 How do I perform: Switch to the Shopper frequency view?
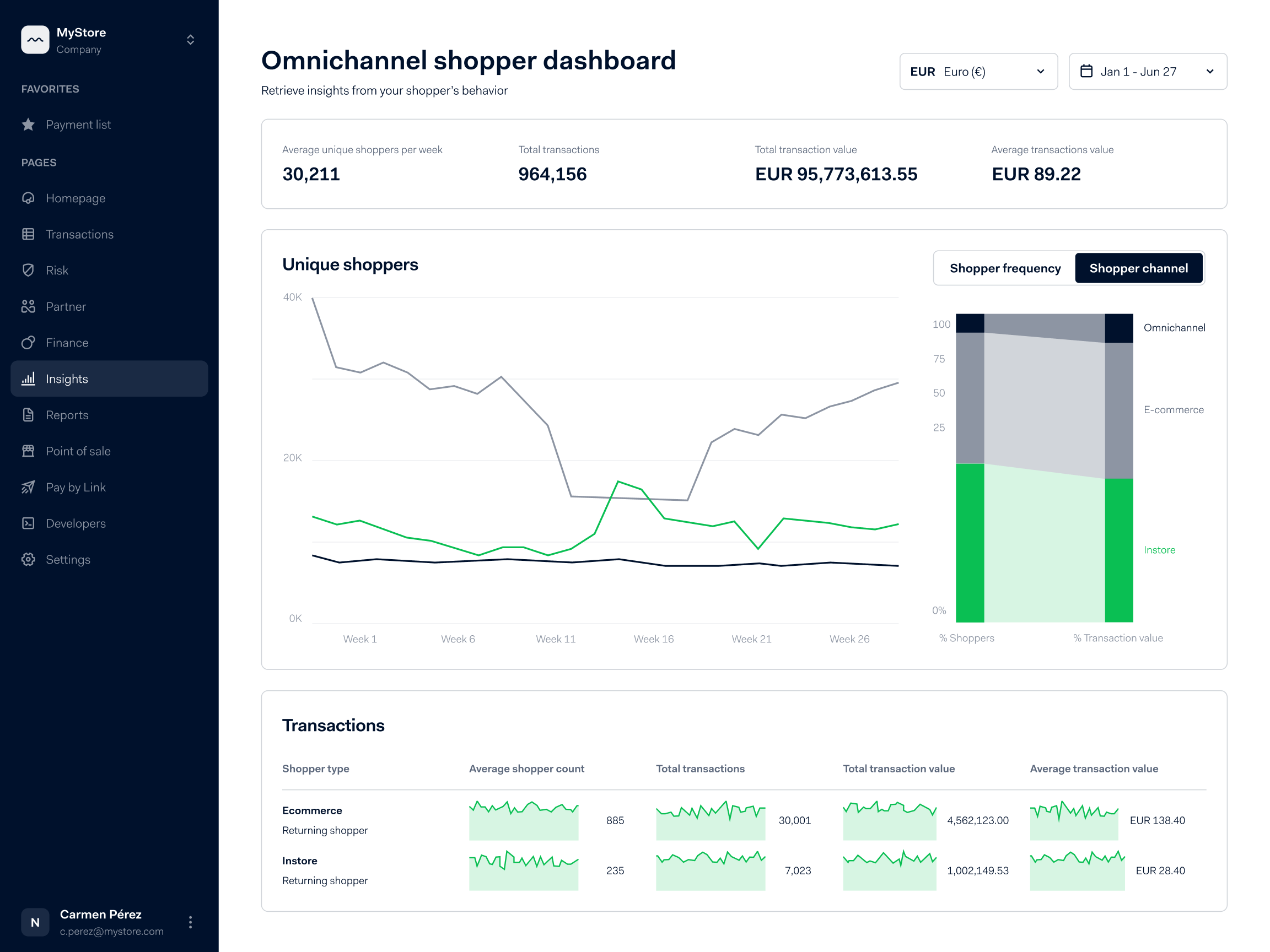pyautogui.click(x=1004, y=268)
